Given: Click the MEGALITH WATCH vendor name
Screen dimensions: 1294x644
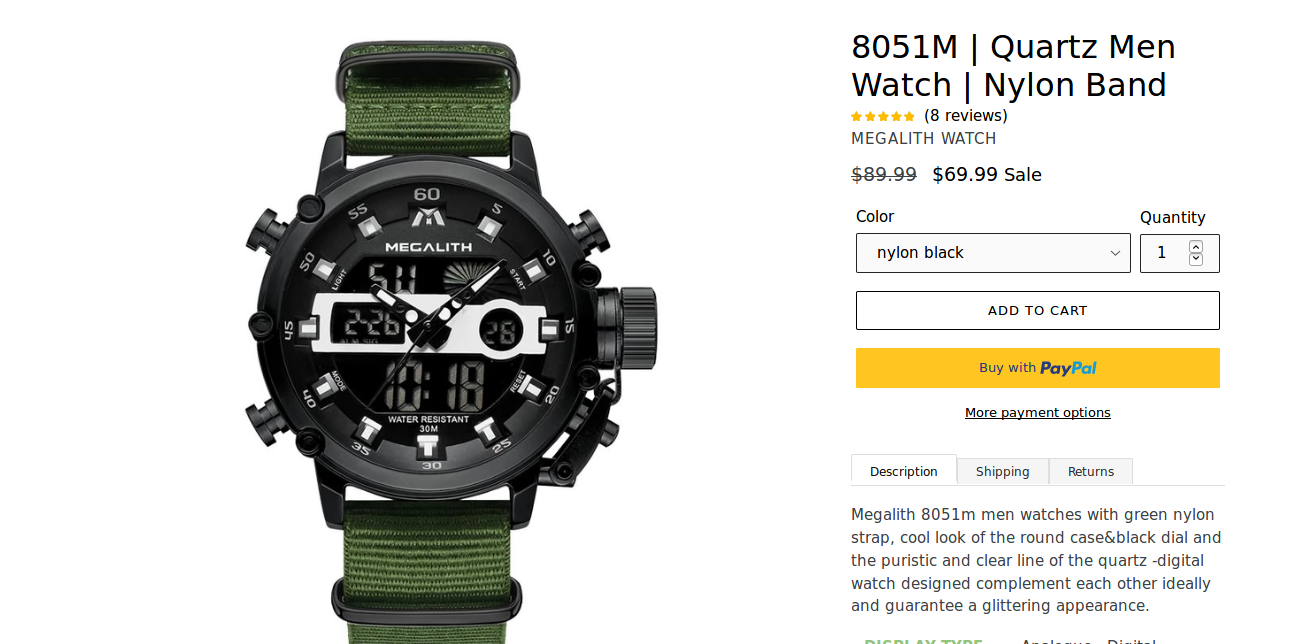Looking at the screenshot, I should tap(924, 139).
